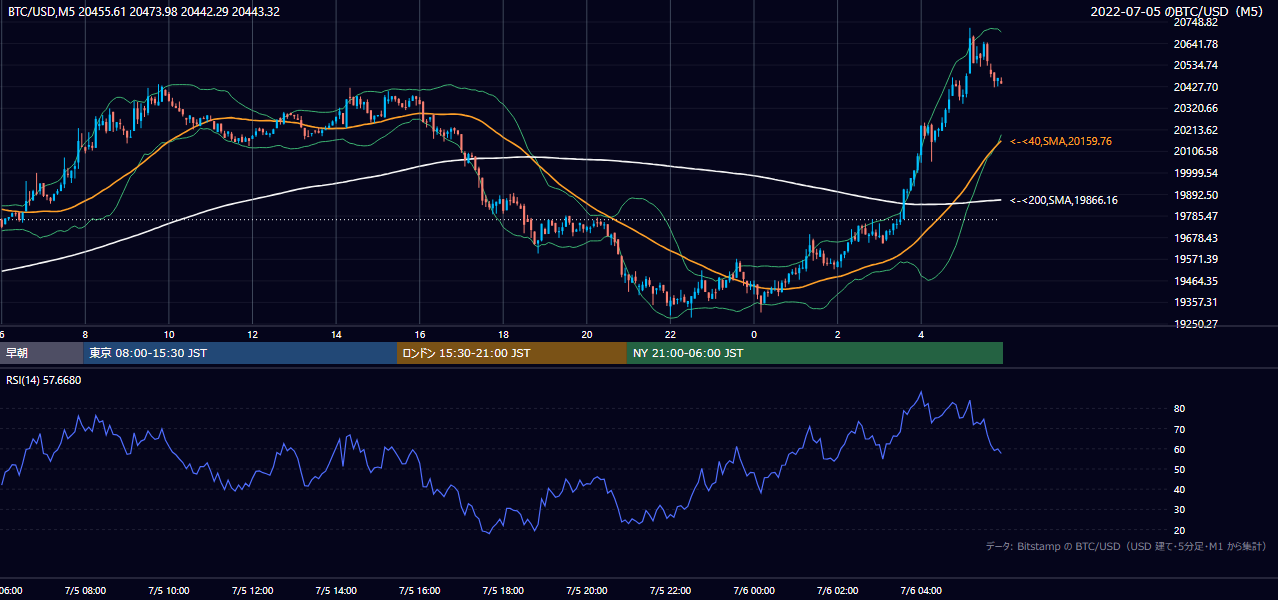Select the 200 SMA value label 19866.16

1064,201
